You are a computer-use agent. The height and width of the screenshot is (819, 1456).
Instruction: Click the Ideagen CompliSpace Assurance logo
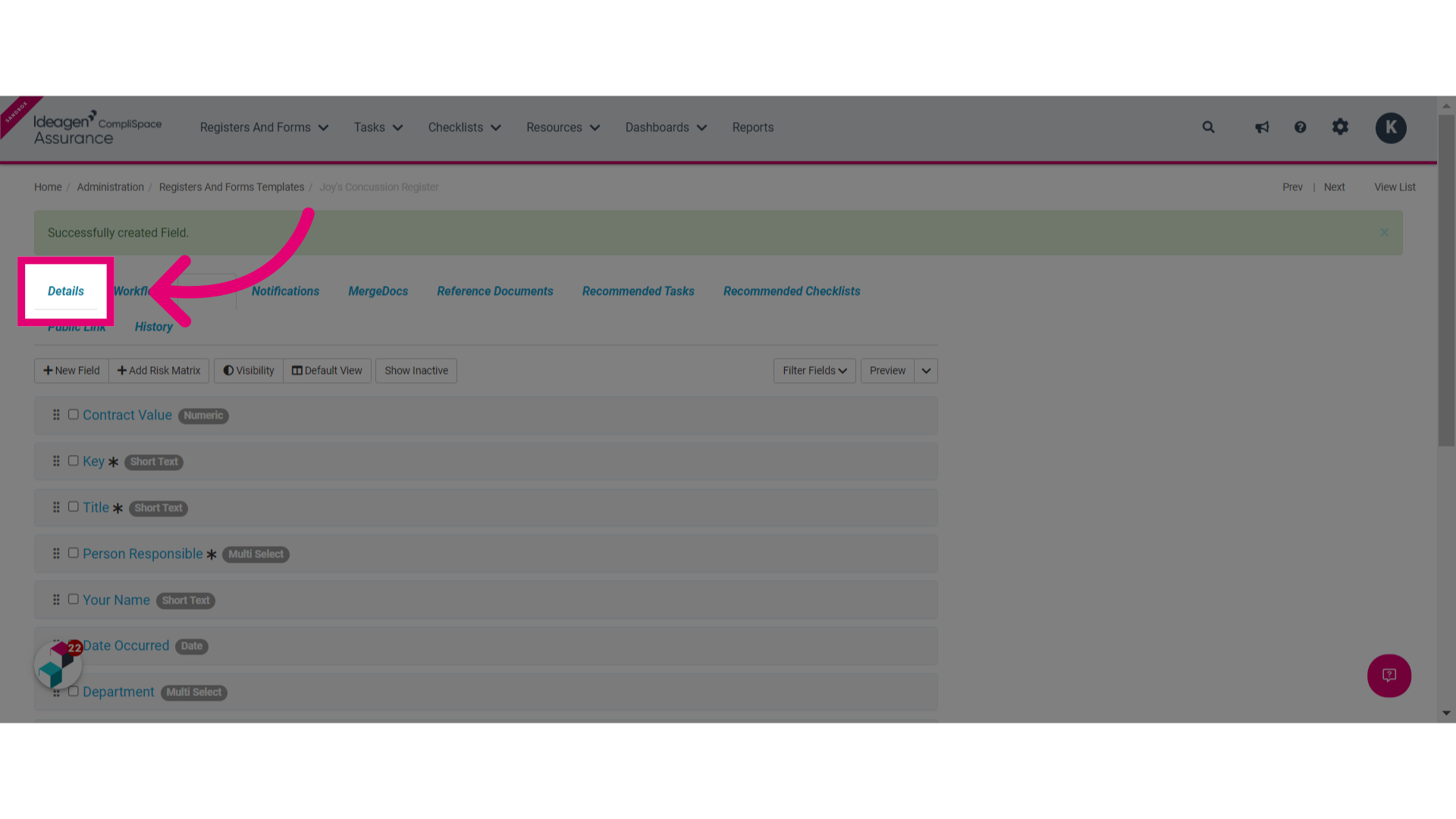pos(97,127)
